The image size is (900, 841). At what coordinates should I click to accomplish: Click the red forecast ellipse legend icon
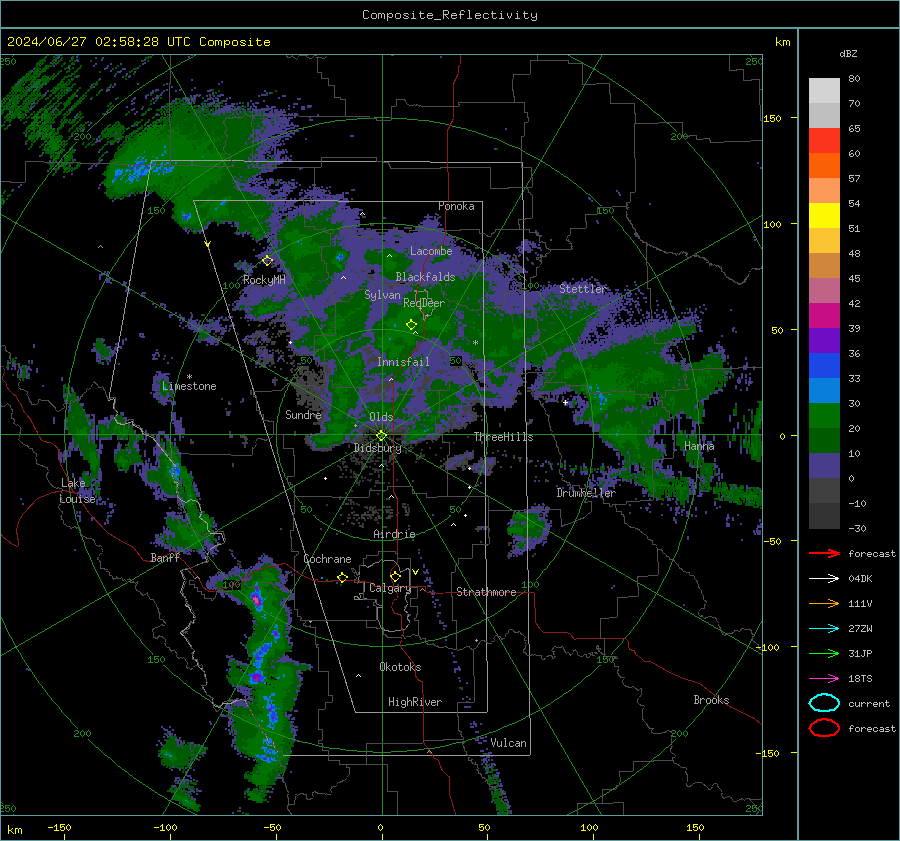coord(824,728)
